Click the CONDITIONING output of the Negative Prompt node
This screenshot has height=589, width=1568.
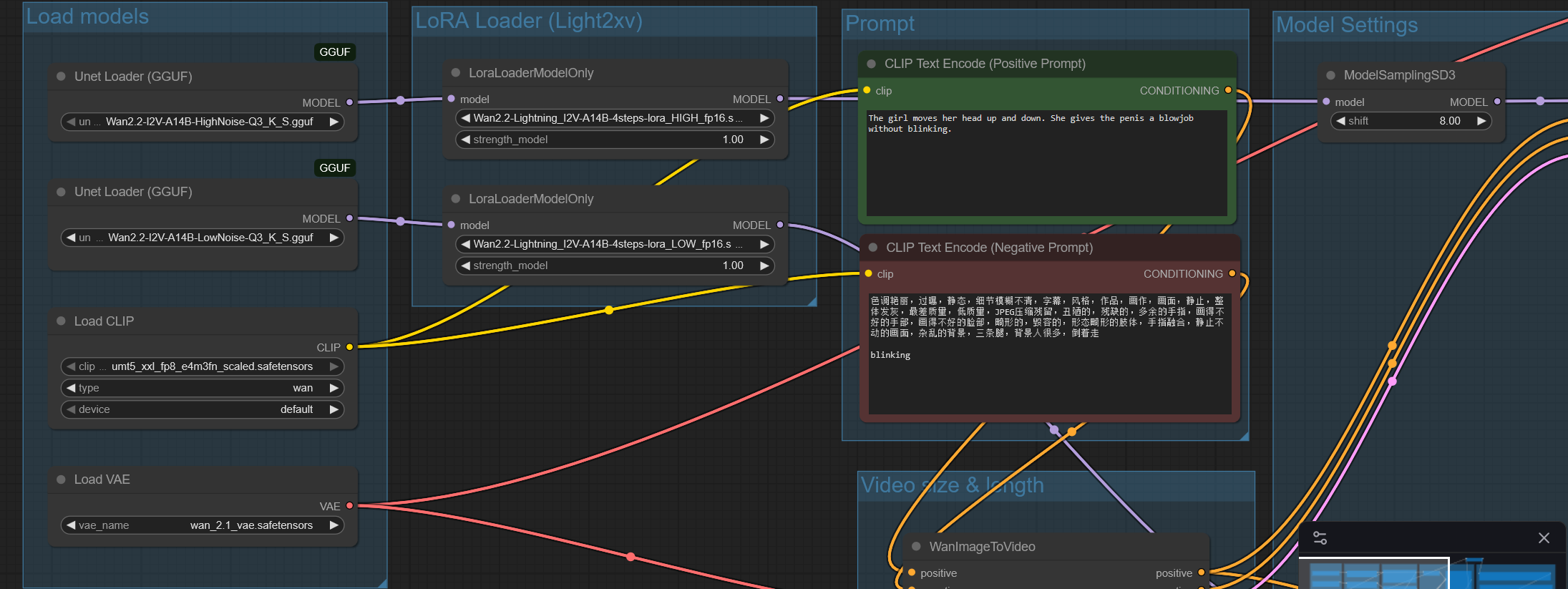click(1232, 273)
